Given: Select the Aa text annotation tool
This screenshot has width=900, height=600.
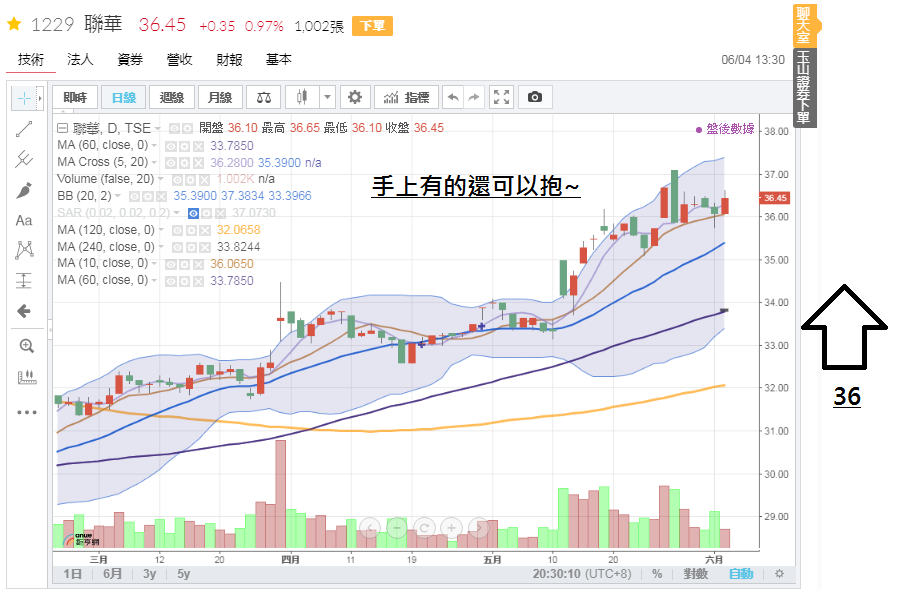Looking at the screenshot, I should click(24, 220).
